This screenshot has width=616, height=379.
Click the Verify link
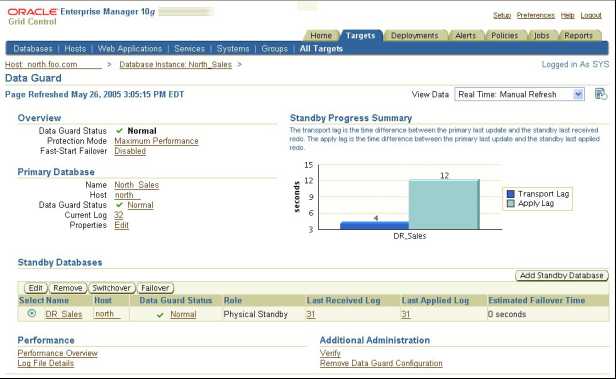tap(330, 353)
